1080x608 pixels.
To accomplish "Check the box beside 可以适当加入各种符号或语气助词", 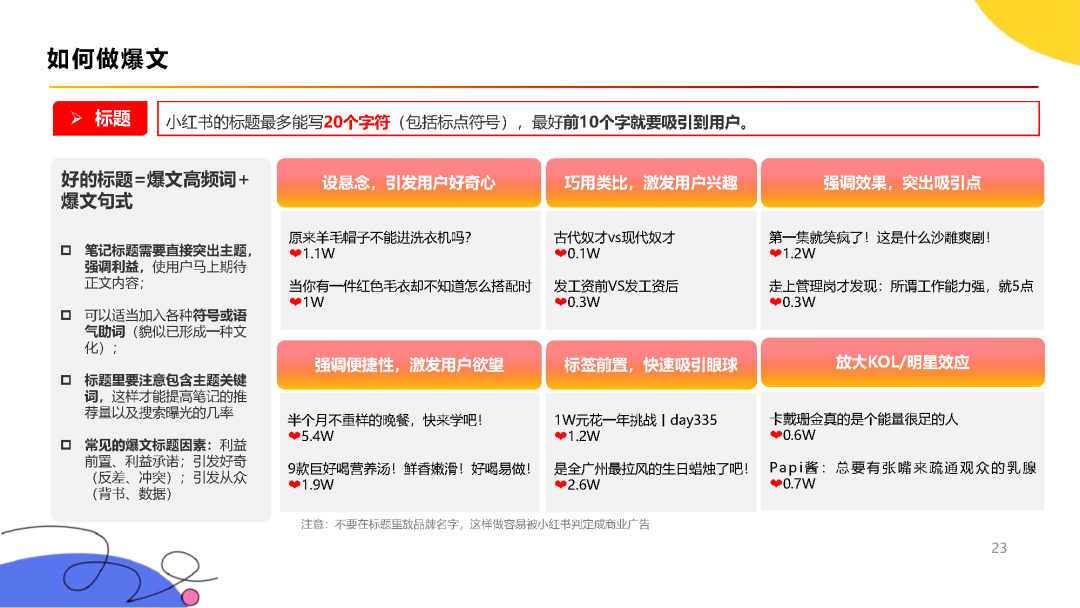I will 66,313.
